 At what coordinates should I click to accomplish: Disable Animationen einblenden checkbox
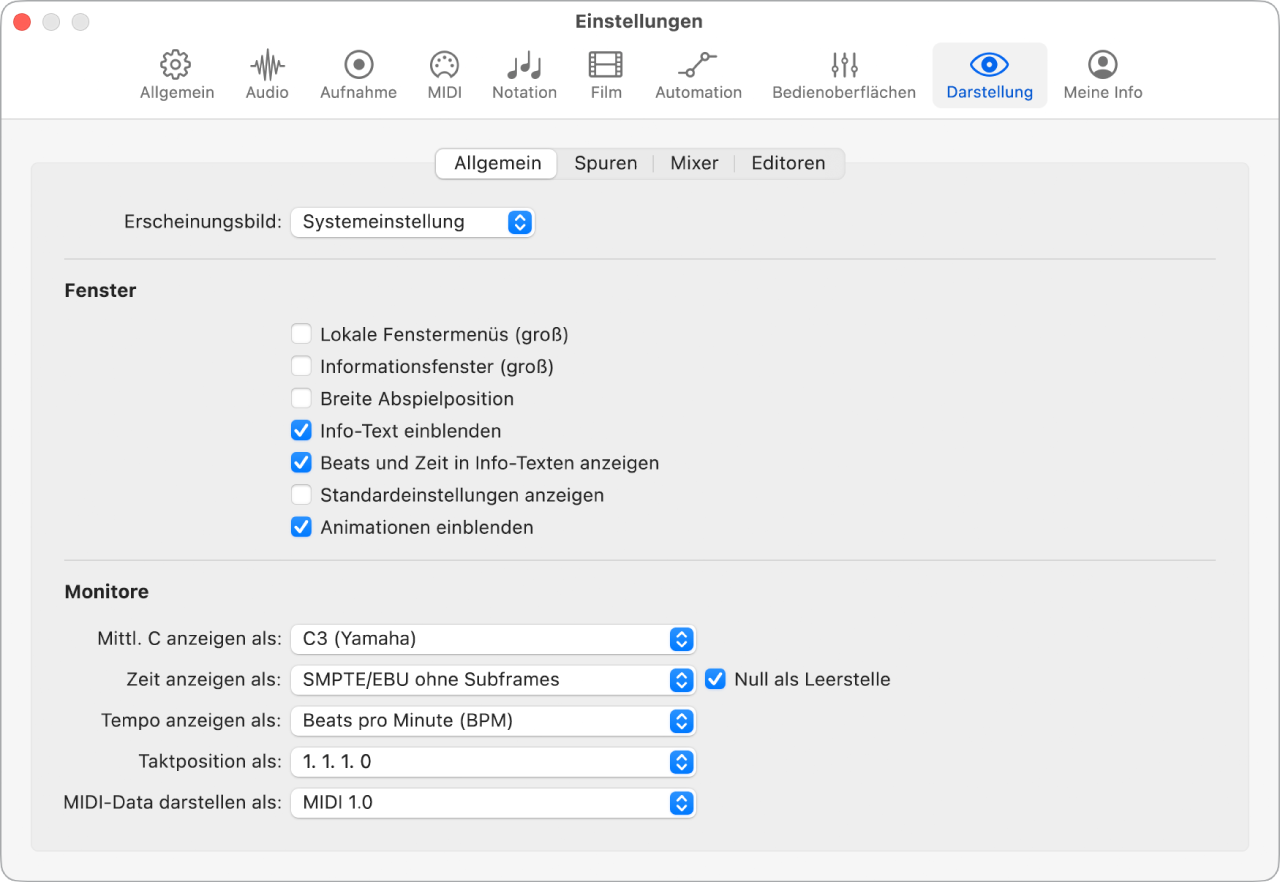(x=301, y=527)
